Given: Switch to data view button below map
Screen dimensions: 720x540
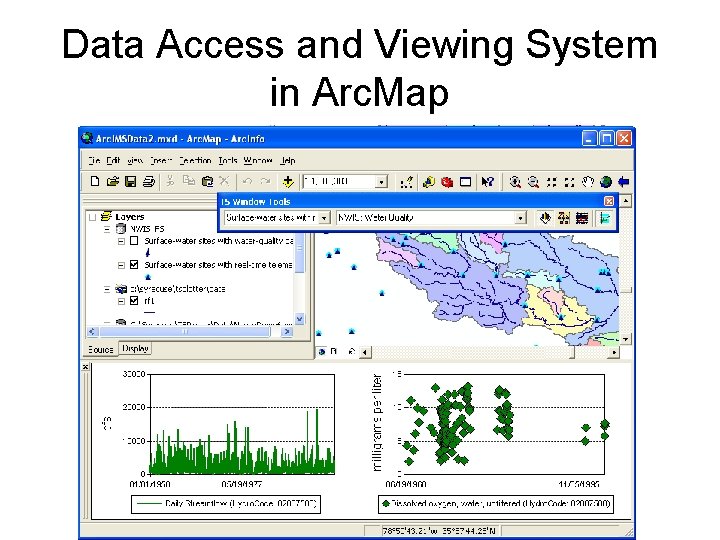Looking at the screenshot, I should click(322, 352).
